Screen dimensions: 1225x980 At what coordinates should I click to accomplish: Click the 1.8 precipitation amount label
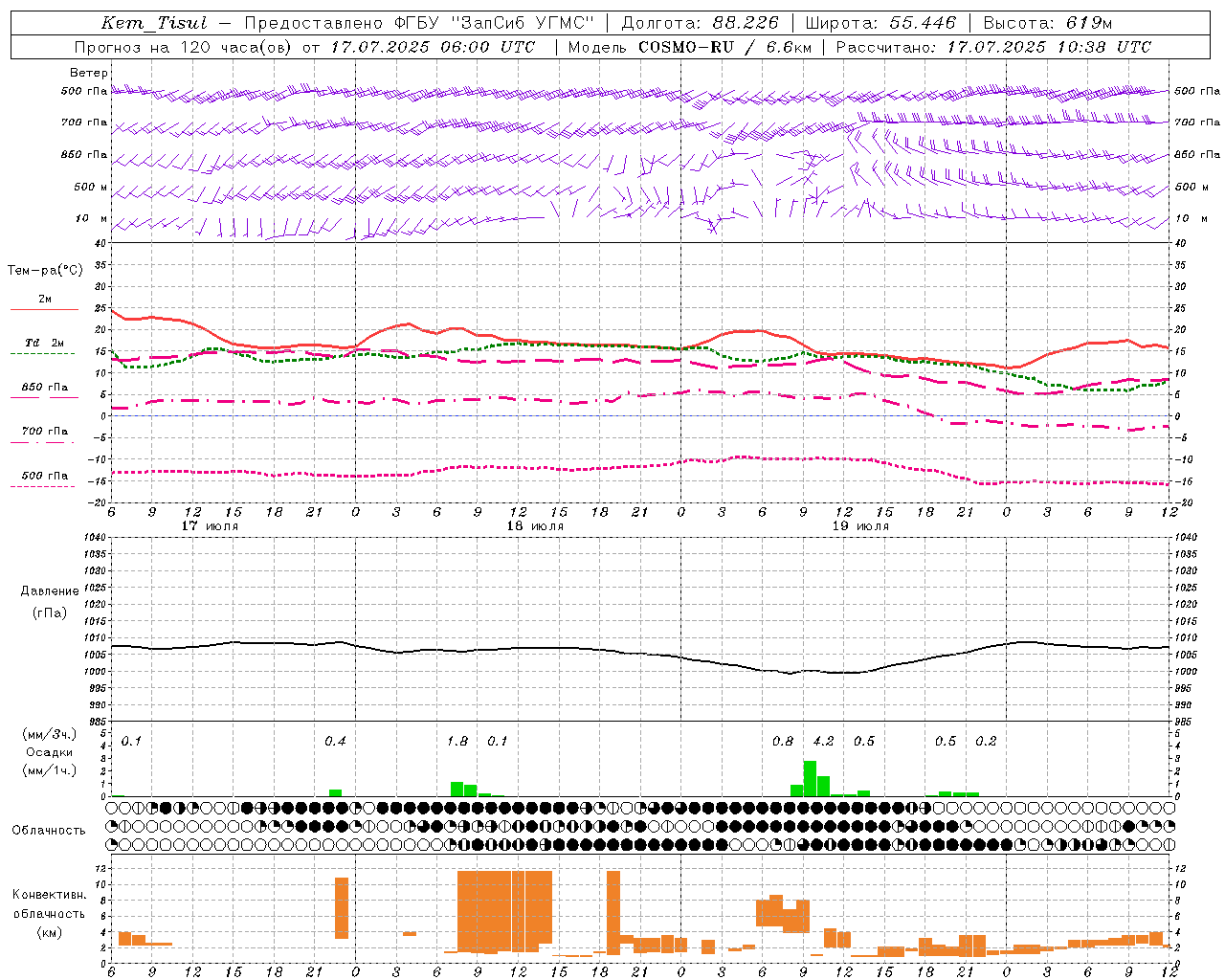pos(457,741)
